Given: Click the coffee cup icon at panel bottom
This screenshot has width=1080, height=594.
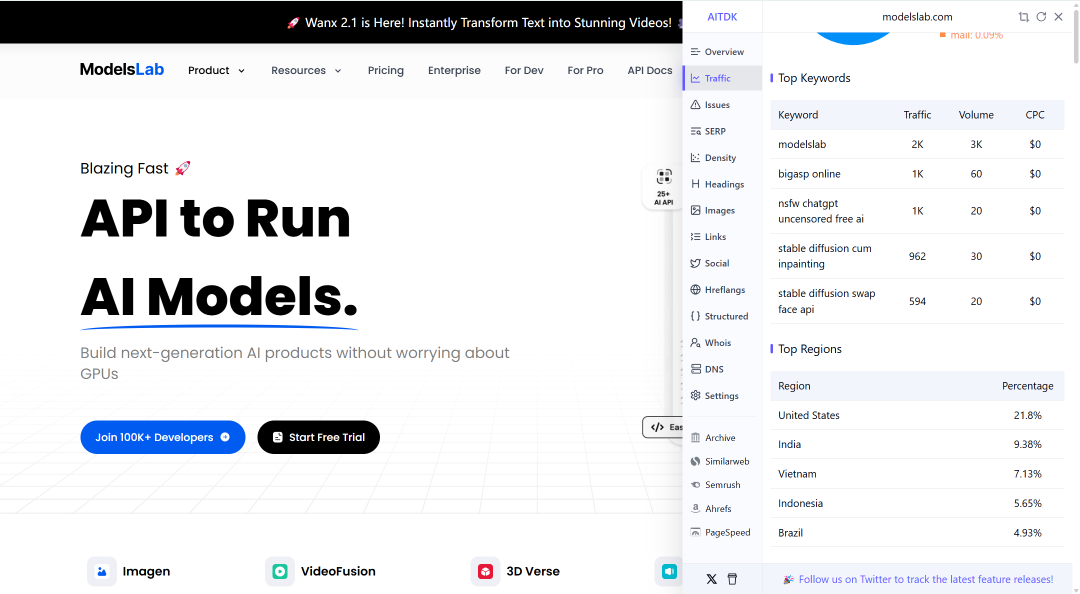Looking at the screenshot, I should 732,579.
